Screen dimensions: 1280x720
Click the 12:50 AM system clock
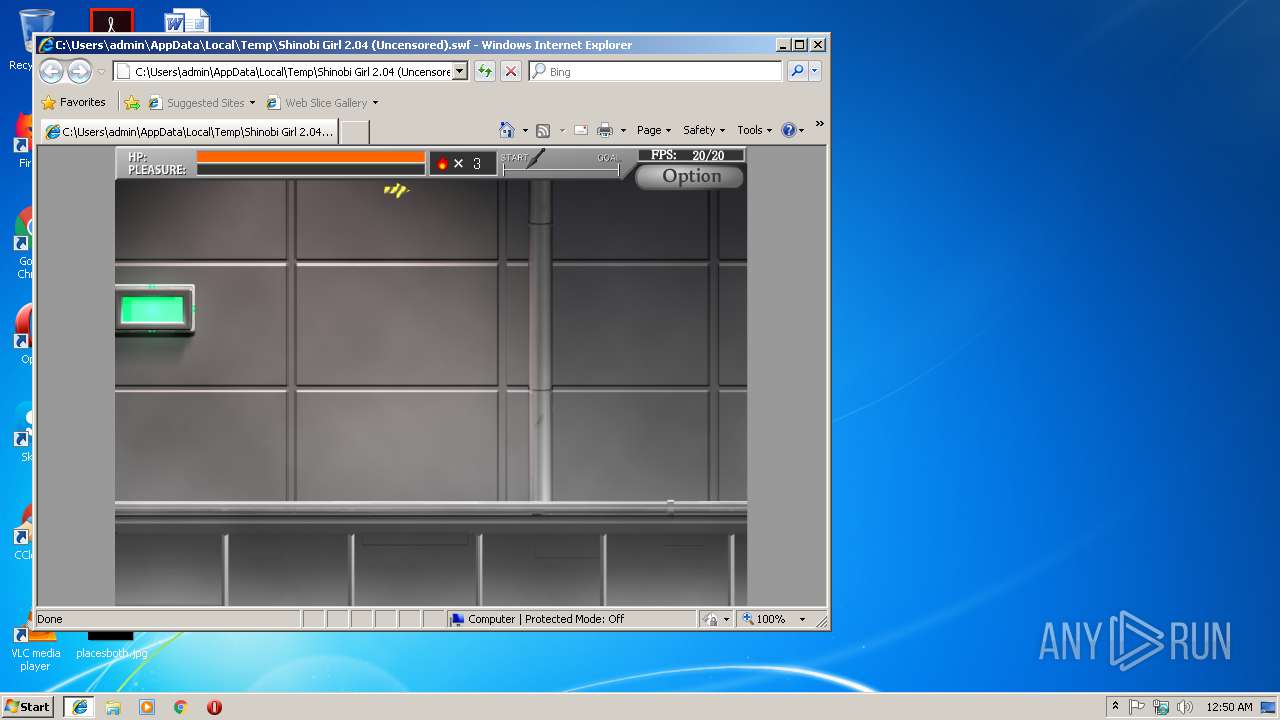1229,707
